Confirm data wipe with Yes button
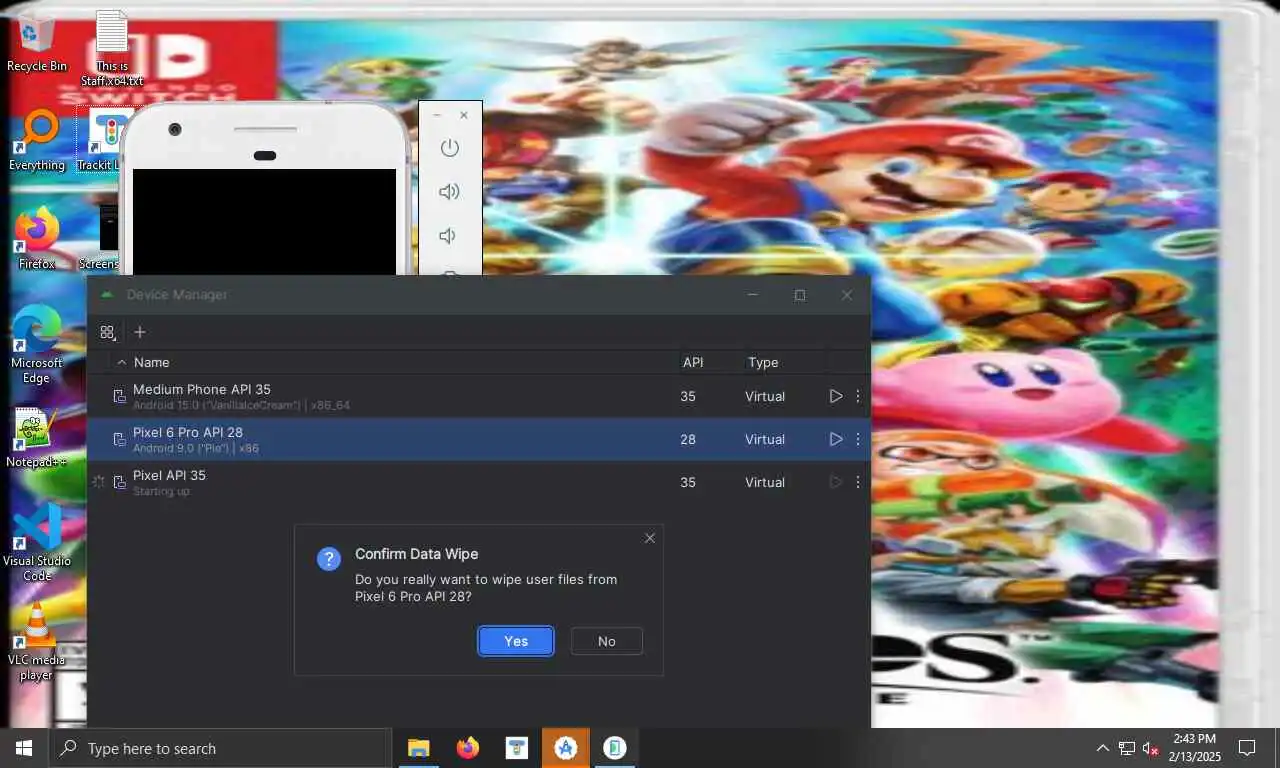Viewport: 1280px width, 768px height. tap(516, 641)
